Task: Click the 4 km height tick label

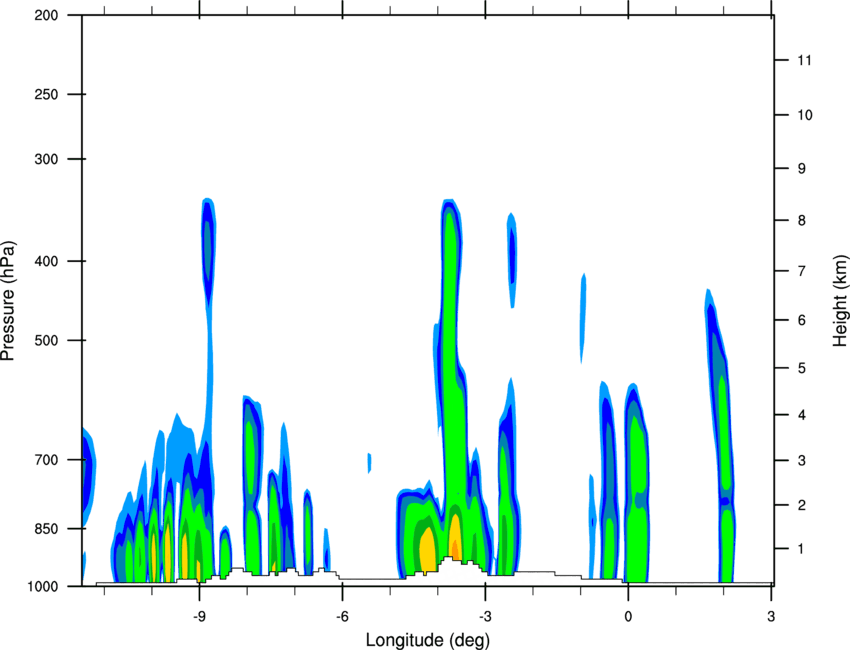Action: [802, 415]
